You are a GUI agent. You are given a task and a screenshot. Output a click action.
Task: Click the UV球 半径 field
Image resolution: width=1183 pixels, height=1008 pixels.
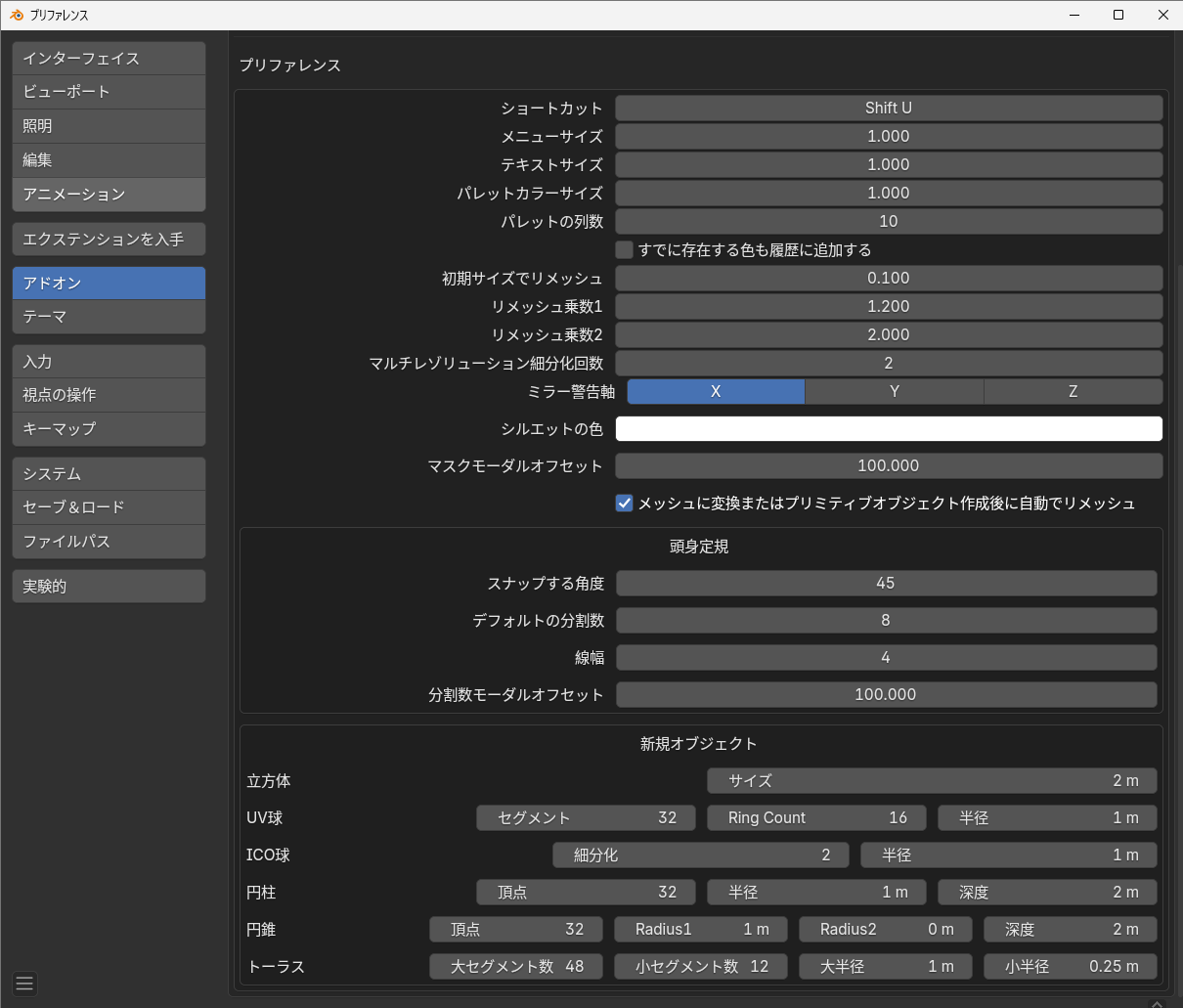point(1047,818)
